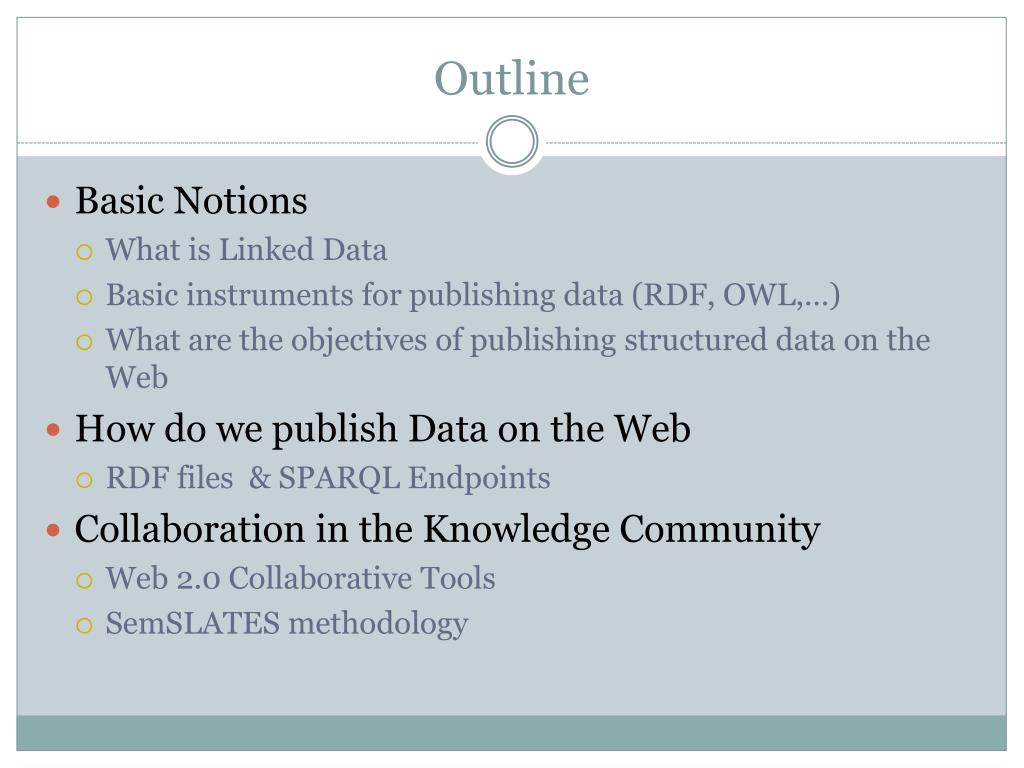Click the ring bullet before 'Basic instruments'
1024x768 pixels.
point(84,297)
